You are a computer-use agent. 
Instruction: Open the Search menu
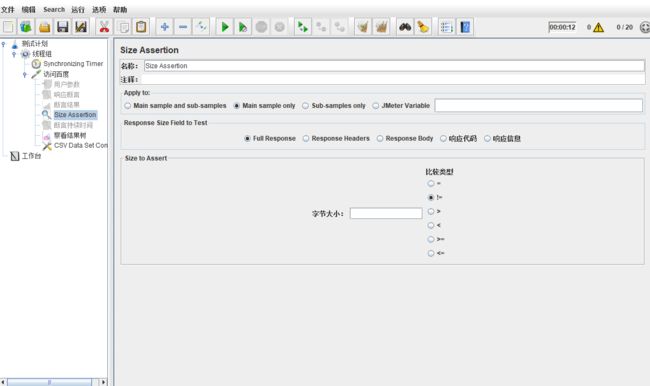tap(54, 10)
